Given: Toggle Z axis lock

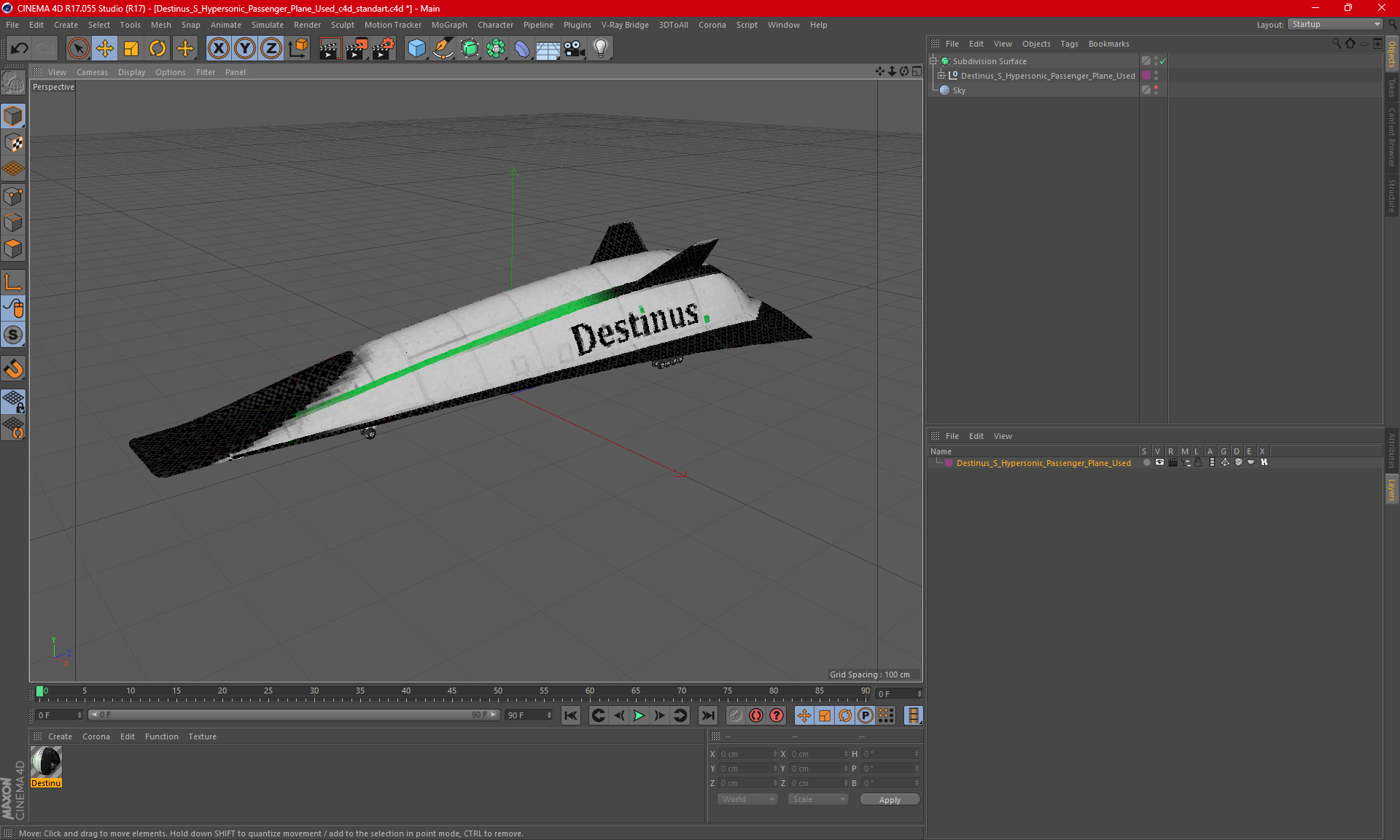Looking at the screenshot, I should click(x=271, y=49).
